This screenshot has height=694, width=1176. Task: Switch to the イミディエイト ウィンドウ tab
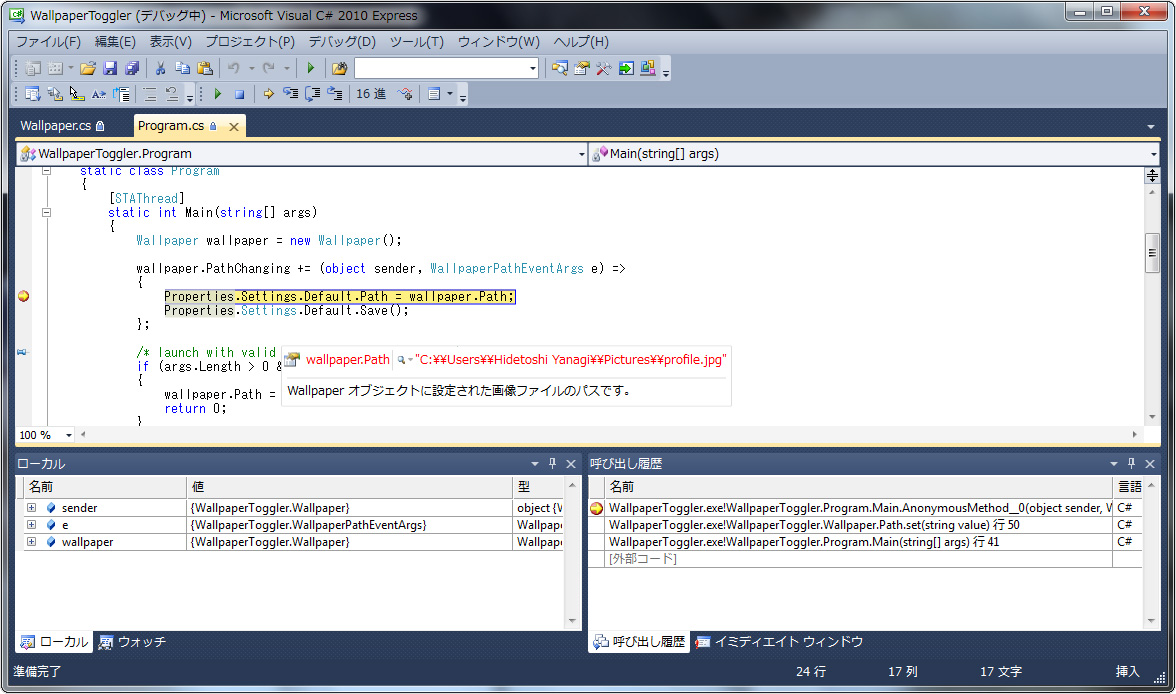779,642
